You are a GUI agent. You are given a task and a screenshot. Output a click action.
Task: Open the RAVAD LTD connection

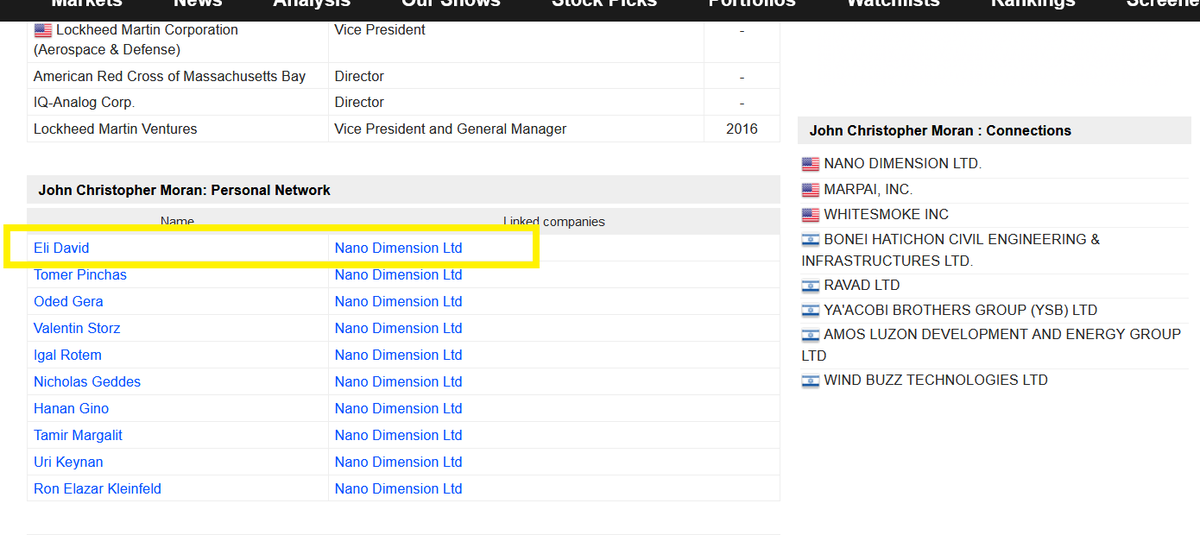[x=862, y=285]
